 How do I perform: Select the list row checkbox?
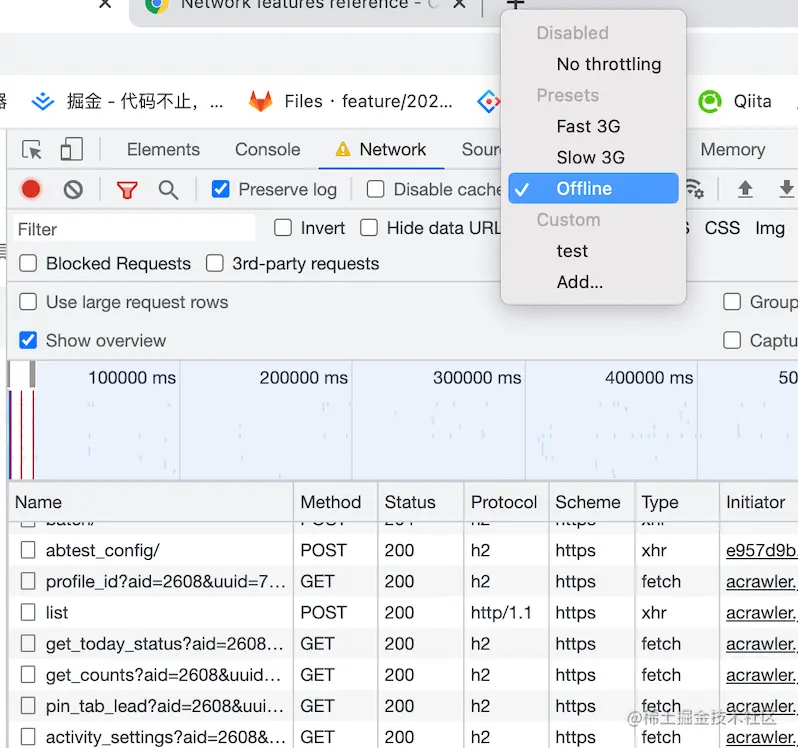(28, 612)
